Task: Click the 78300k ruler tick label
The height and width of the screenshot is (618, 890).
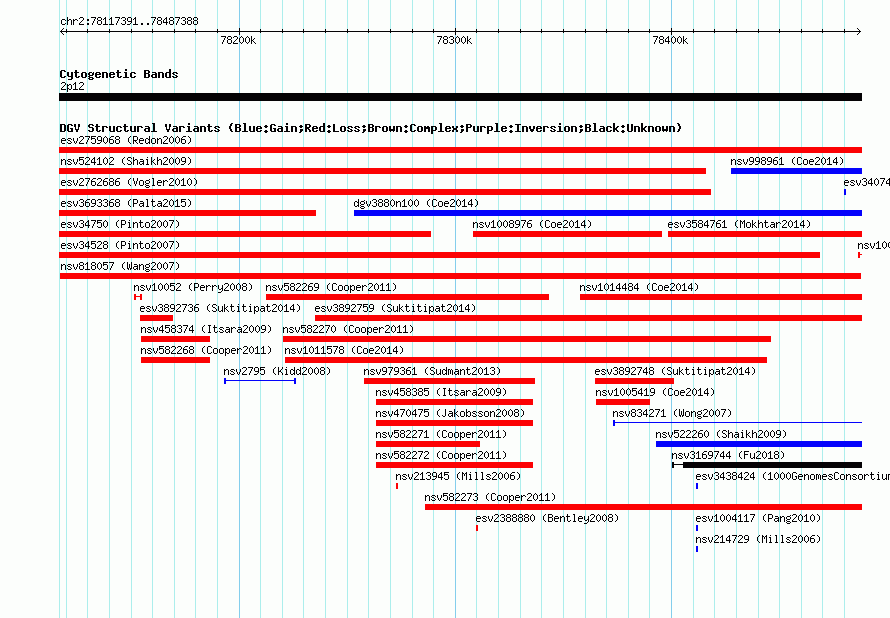Action: pyautogui.click(x=454, y=40)
